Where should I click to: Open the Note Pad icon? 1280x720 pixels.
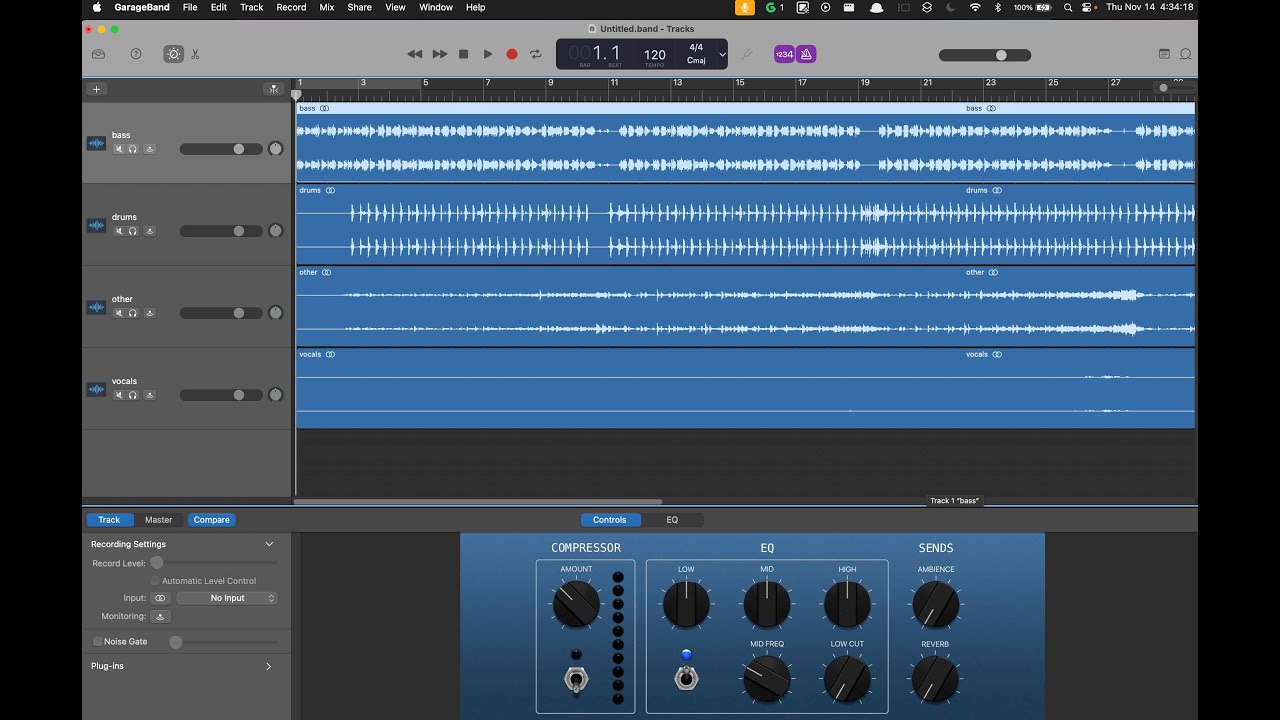[x=1164, y=54]
